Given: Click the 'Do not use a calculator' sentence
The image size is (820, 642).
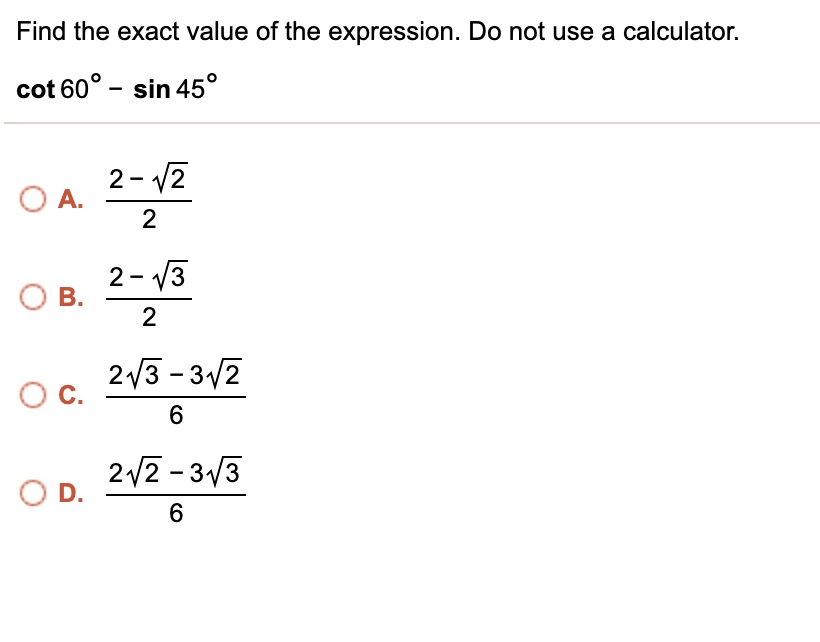Looking at the screenshot, I should point(603,31).
